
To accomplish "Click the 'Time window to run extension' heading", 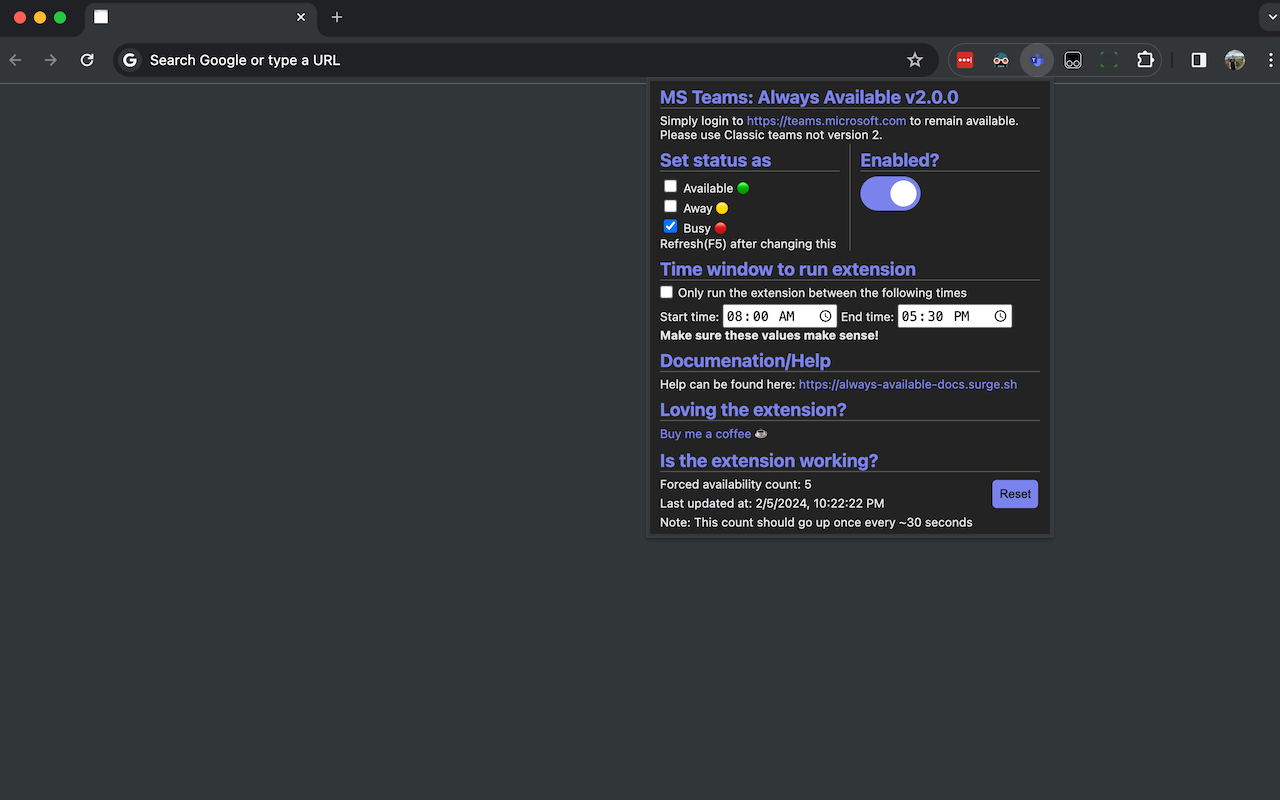I will tap(788, 269).
